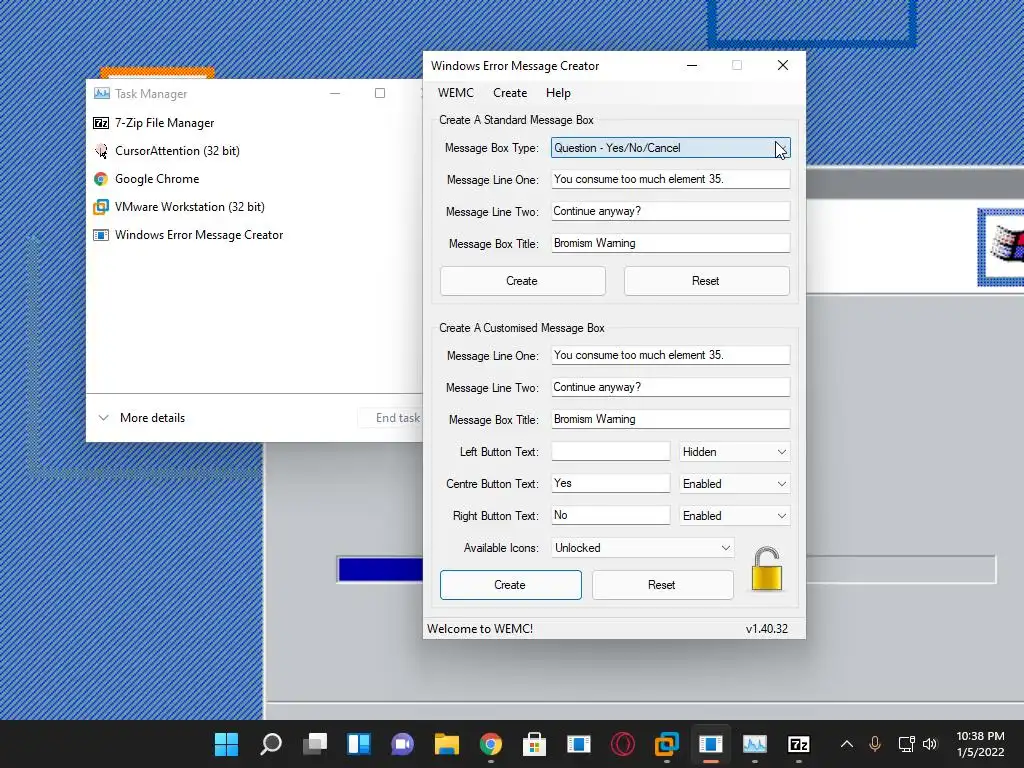This screenshot has height=768, width=1024.
Task: Switch to 7-Zip on taskbar
Action: tap(799, 744)
